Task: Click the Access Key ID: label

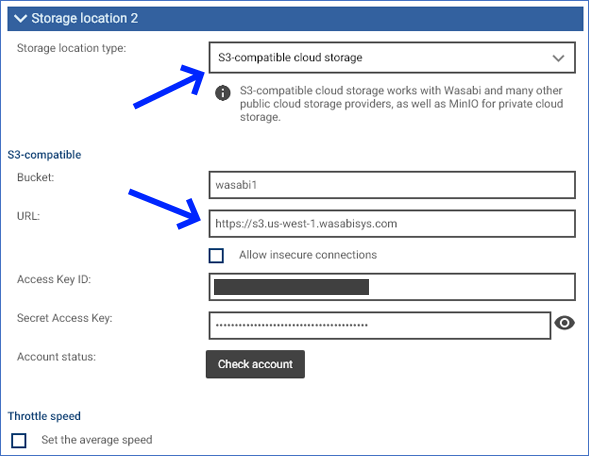Action: (x=54, y=279)
